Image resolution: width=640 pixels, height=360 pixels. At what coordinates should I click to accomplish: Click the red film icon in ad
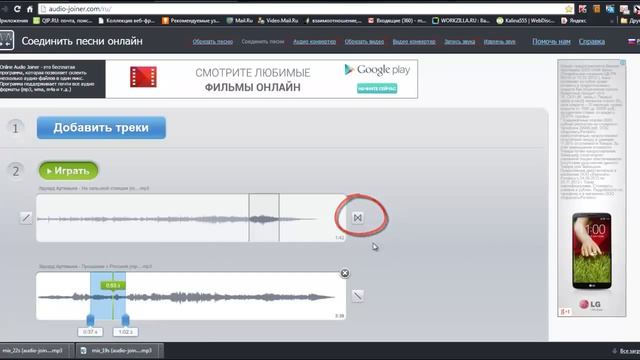tap(143, 77)
